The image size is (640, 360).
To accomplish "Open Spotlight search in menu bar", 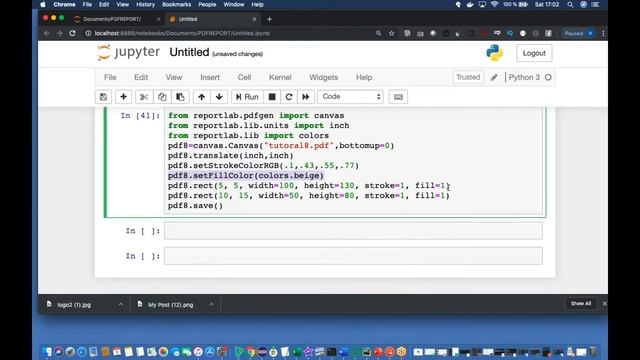I will [570, 4].
